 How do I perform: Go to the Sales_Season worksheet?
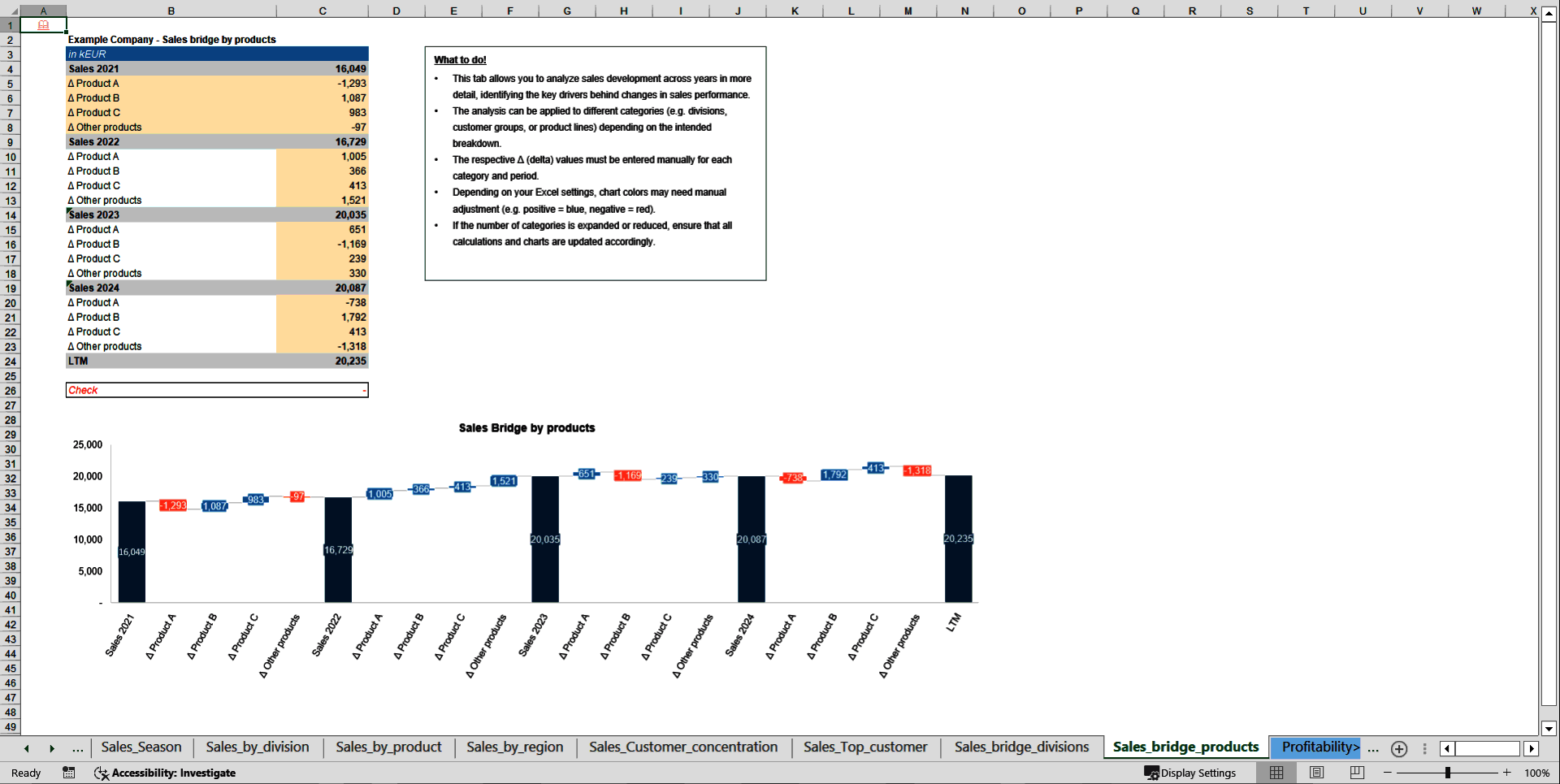click(x=141, y=747)
